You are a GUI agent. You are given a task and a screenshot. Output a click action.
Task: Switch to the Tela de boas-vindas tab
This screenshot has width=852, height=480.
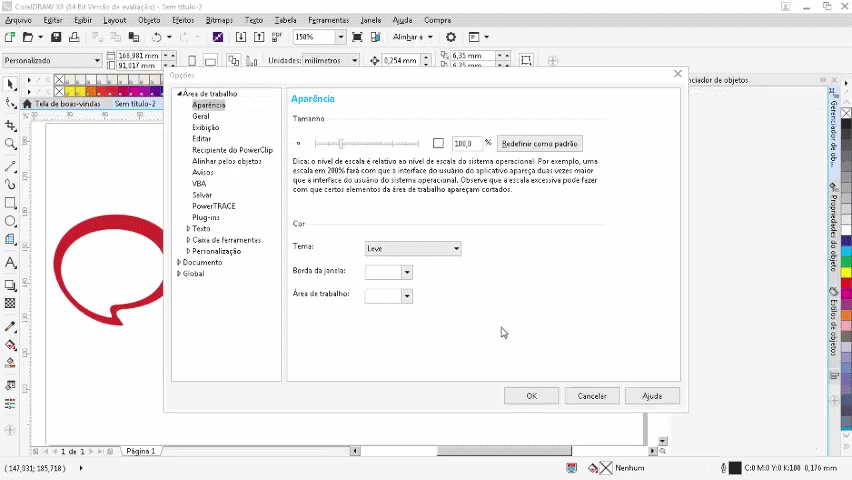(x=68, y=104)
